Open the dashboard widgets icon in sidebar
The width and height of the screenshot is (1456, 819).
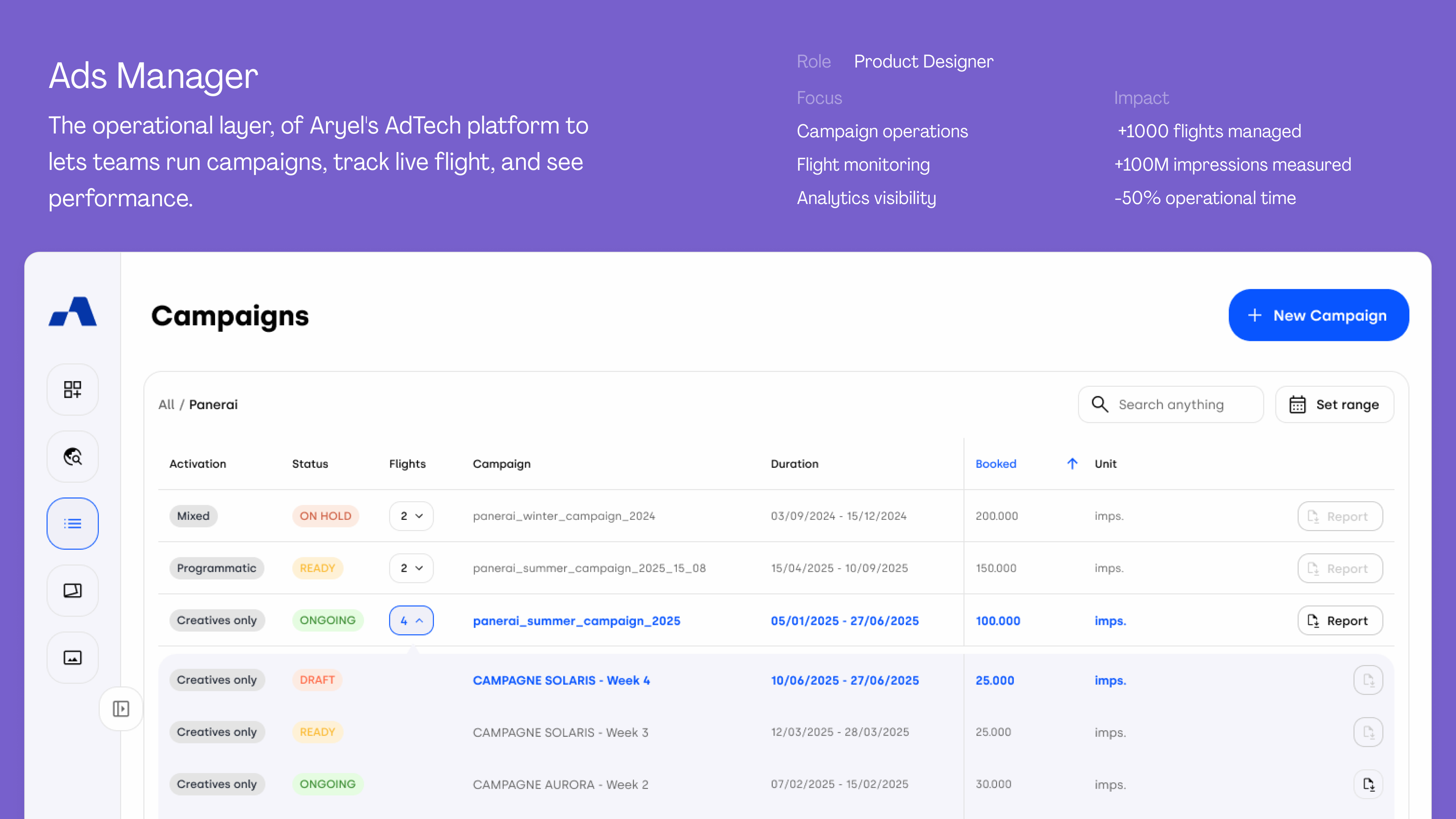(x=72, y=389)
